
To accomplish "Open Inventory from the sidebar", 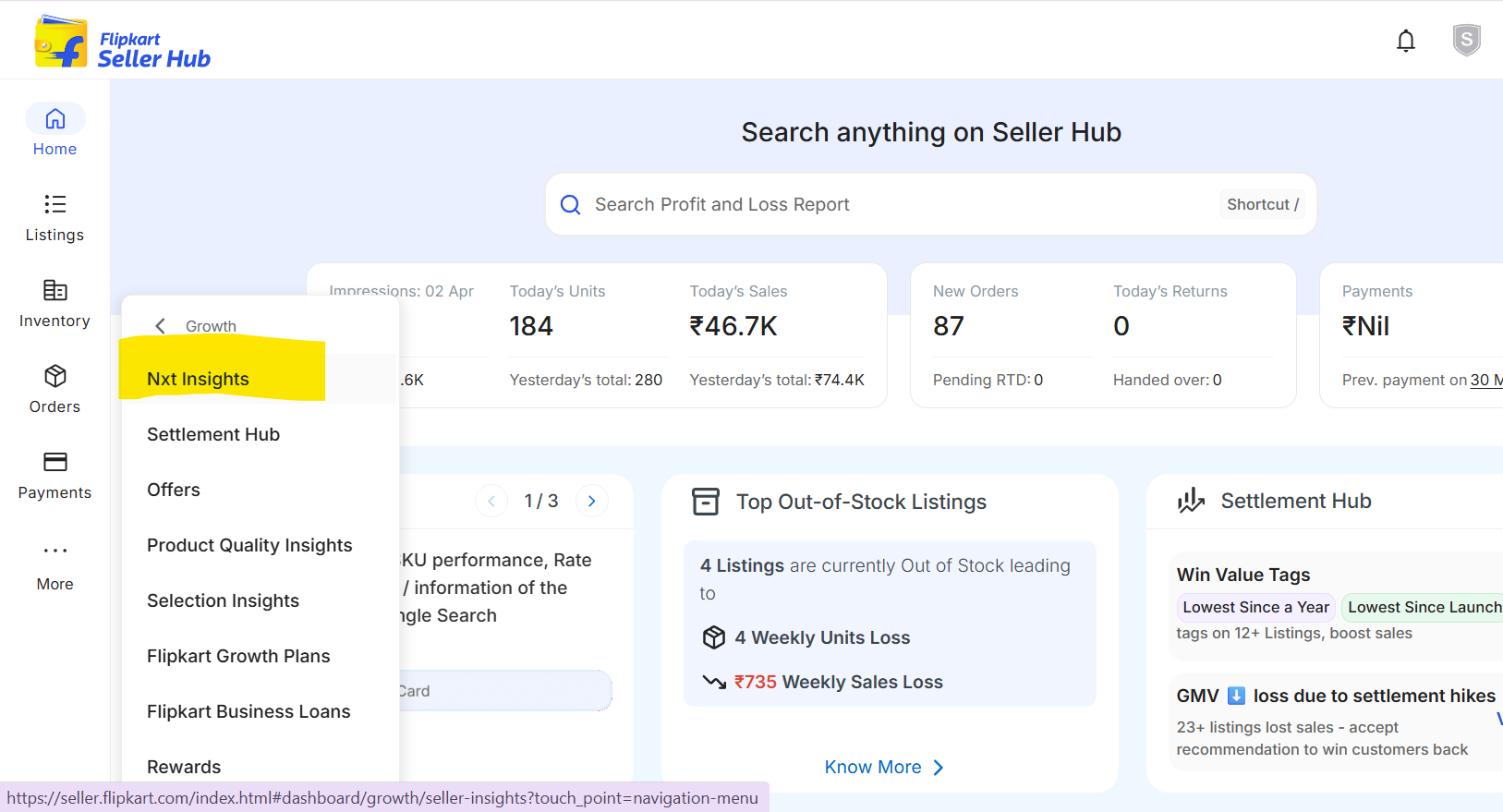I will tap(55, 303).
